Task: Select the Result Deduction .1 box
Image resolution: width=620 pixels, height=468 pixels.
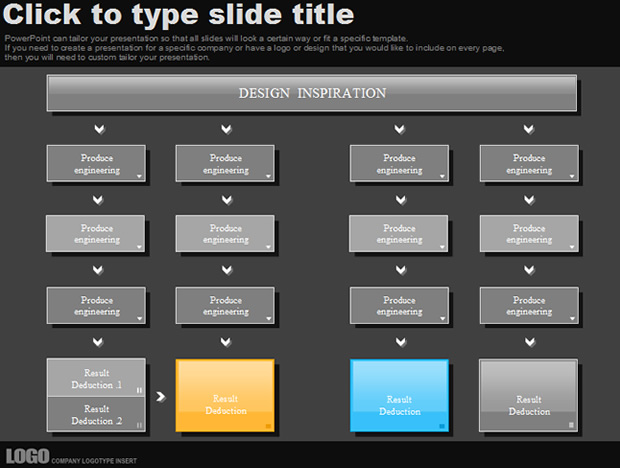Action: 96,378
